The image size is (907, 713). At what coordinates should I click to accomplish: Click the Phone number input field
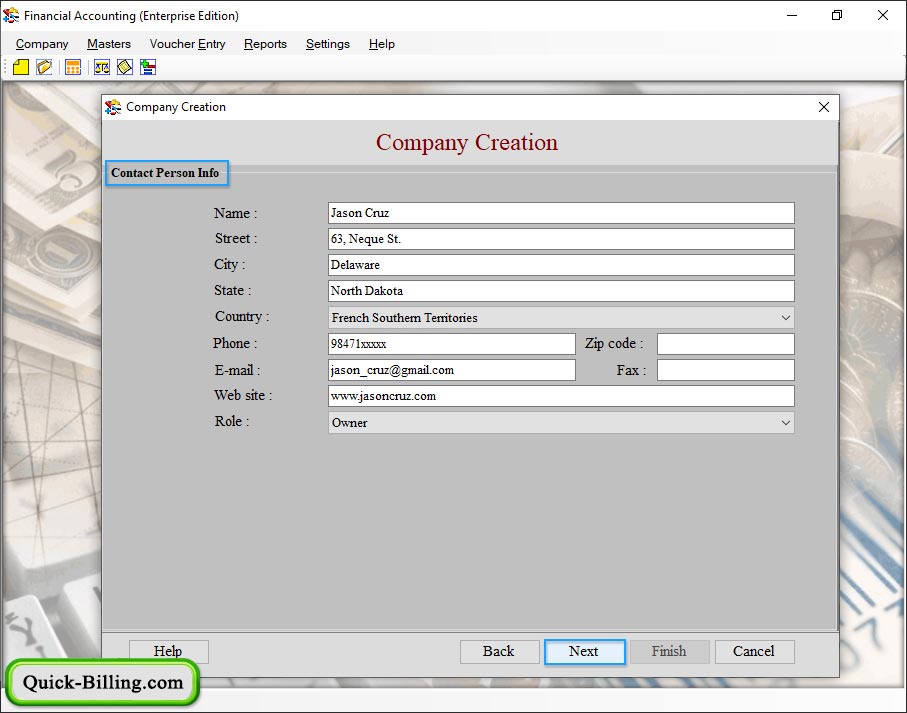(x=452, y=343)
